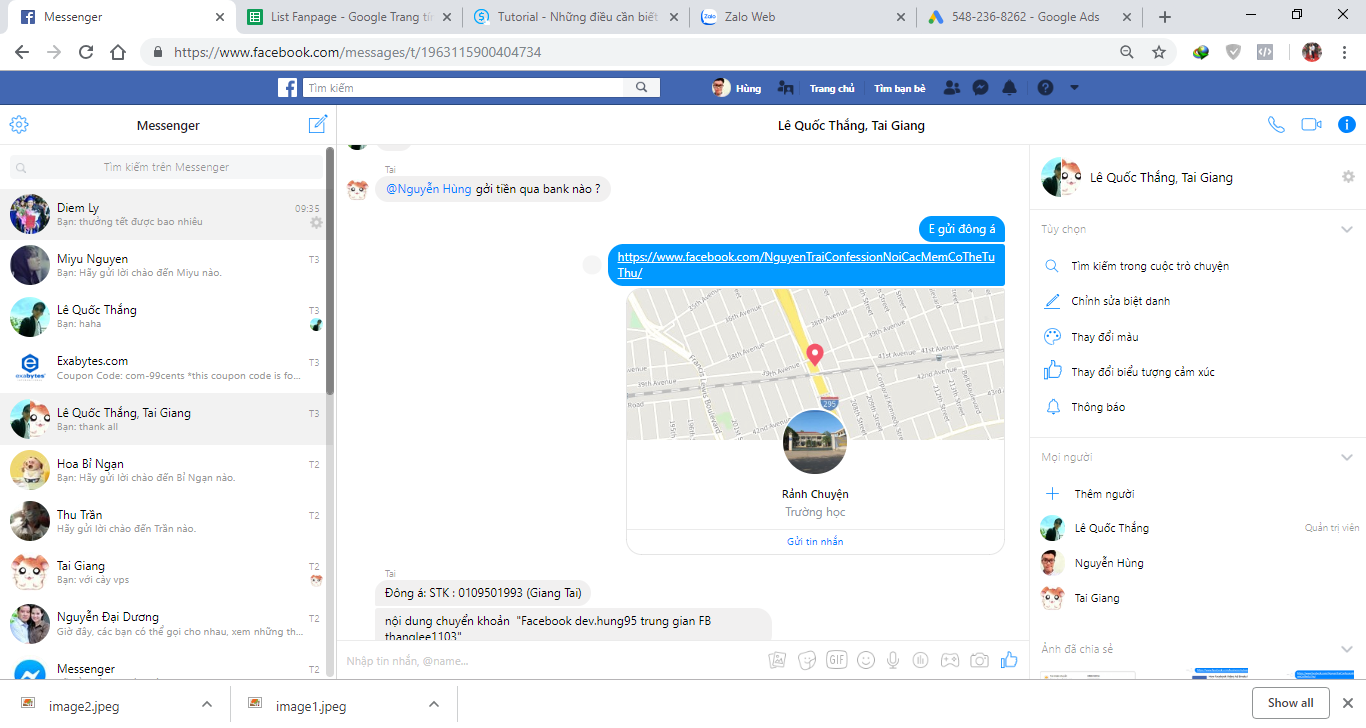Open conversation gear next to group name

click(x=1348, y=177)
